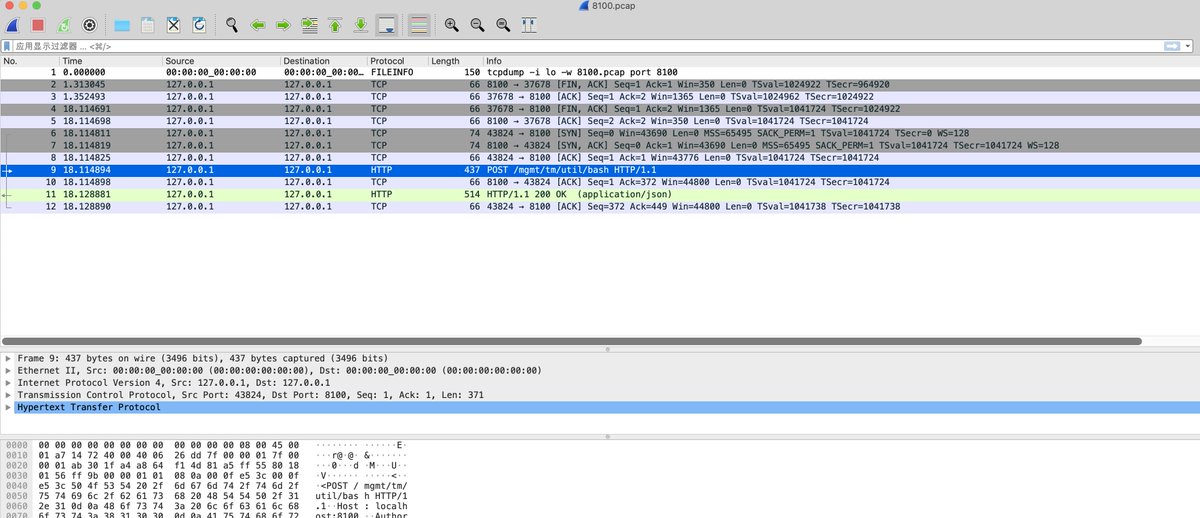Toggle packet list colorization
1200x518 pixels.
tap(420, 24)
